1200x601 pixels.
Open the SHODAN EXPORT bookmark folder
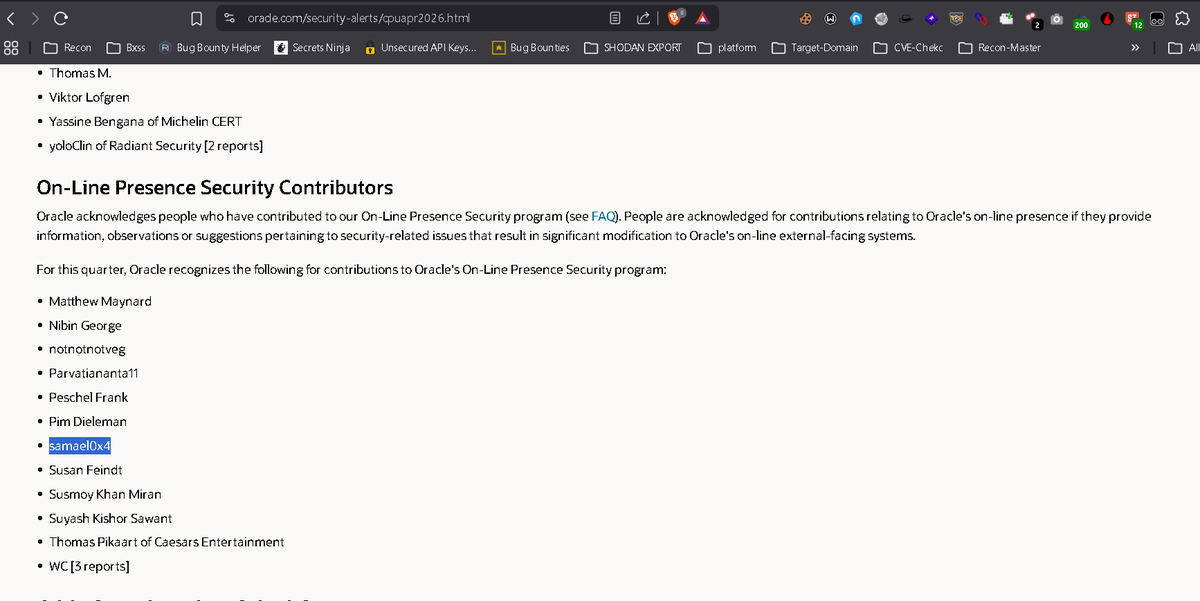click(632, 47)
